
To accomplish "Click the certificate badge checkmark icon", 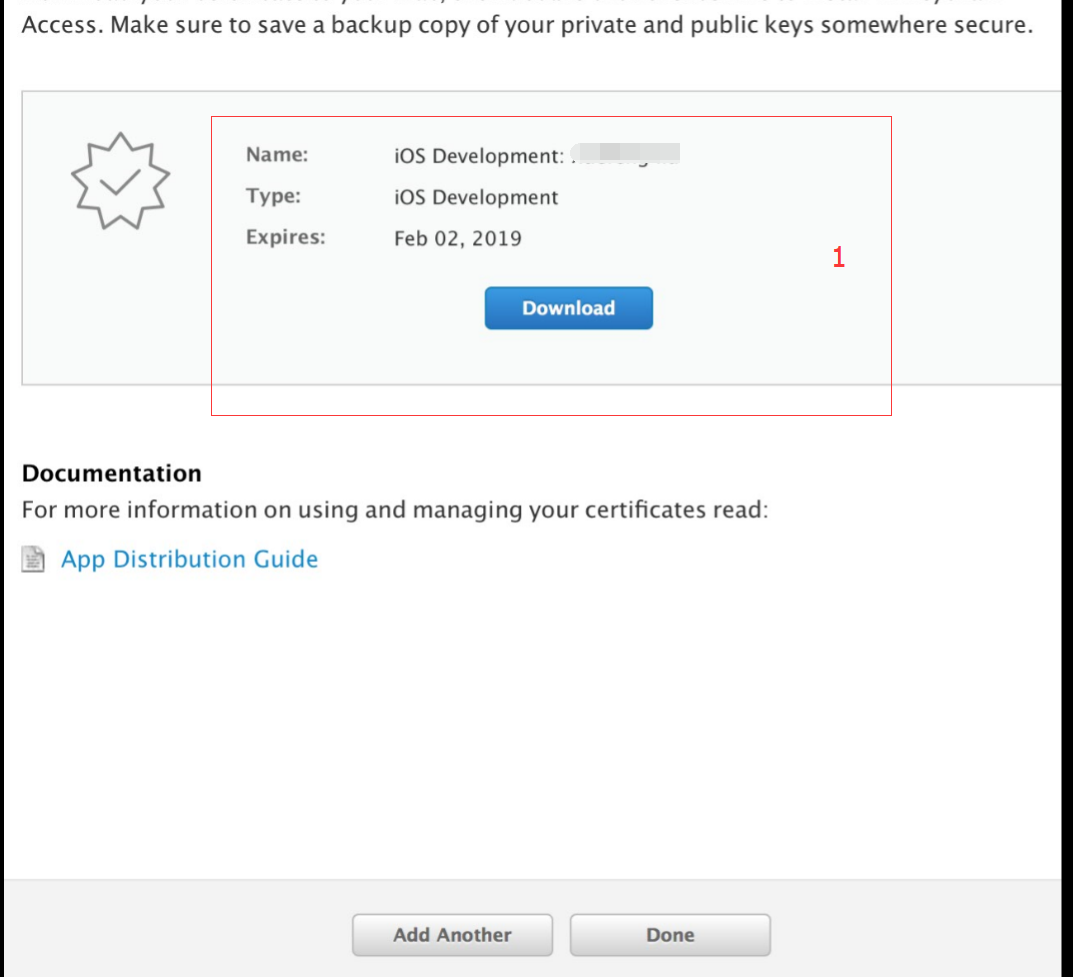I will (x=120, y=183).
